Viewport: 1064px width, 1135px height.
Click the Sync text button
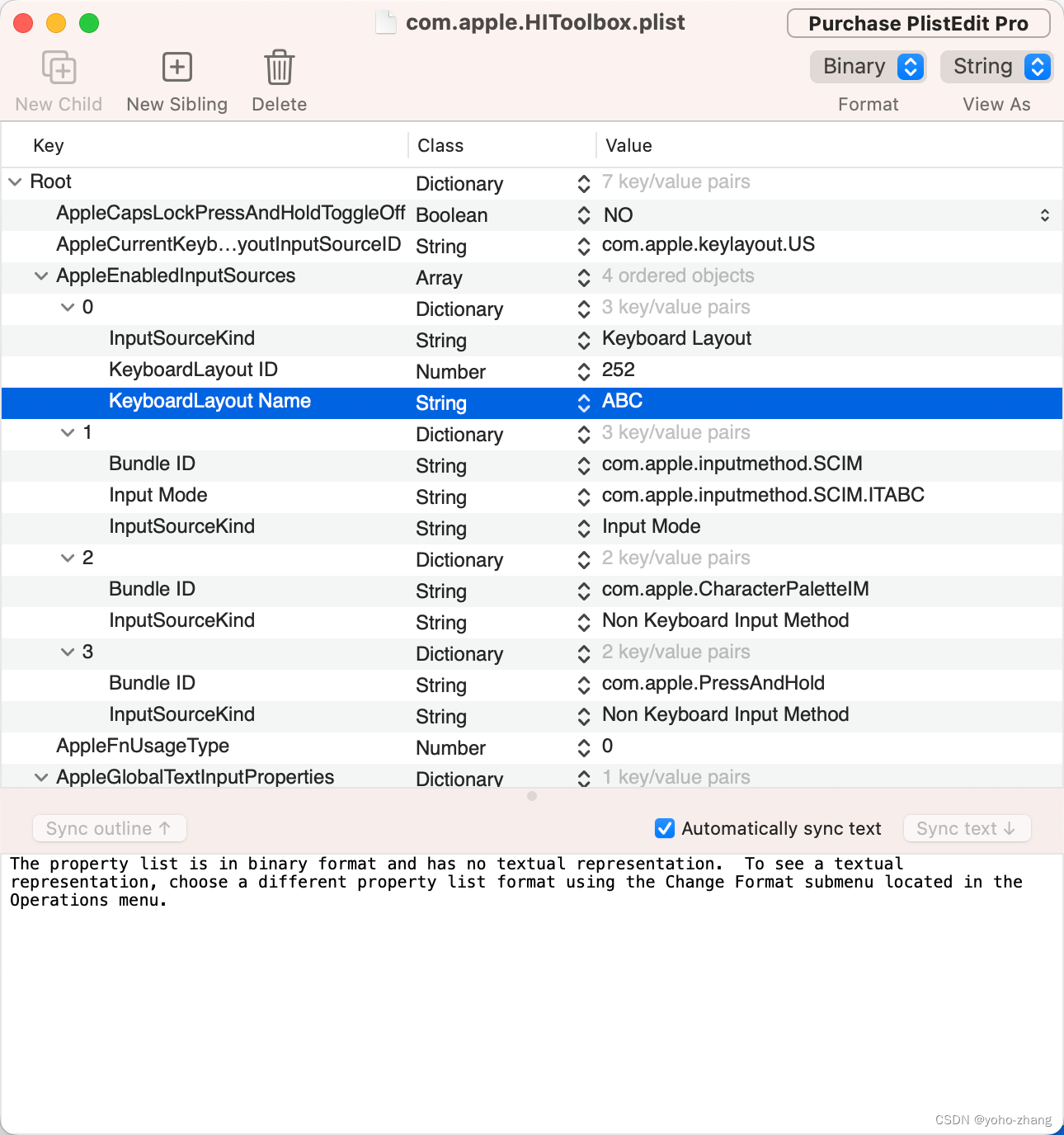(x=967, y=828)
